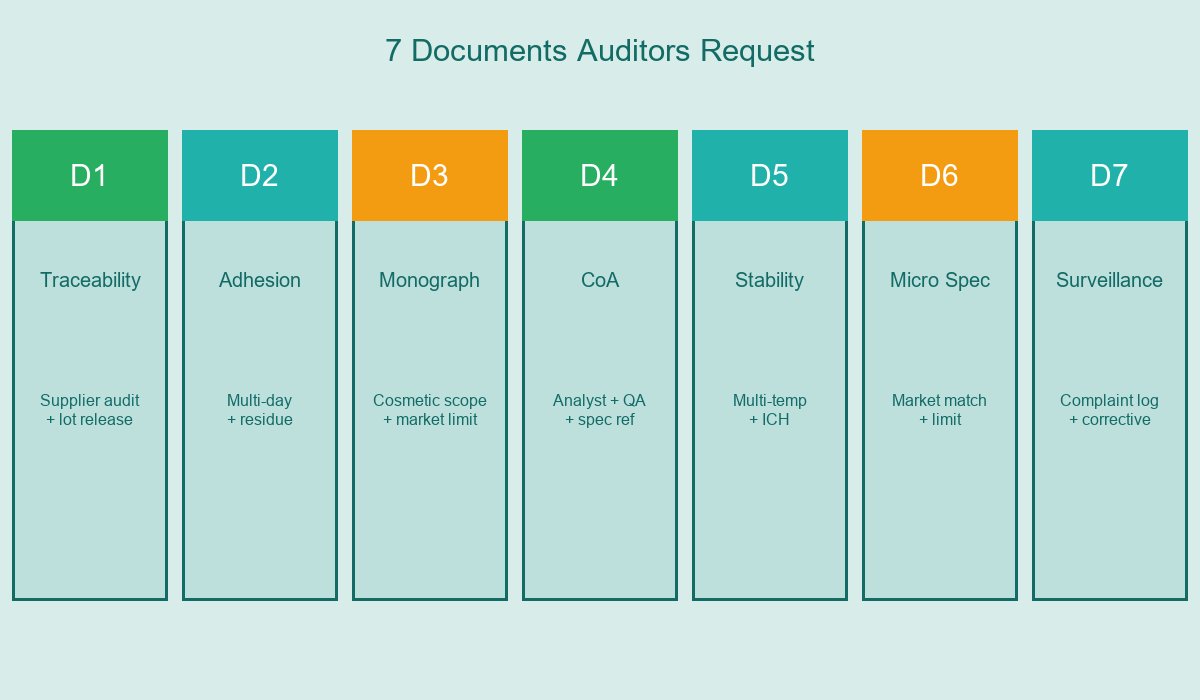1200x700 pixels.
Task: Select the teal D2 header block
Action: click(x=260, y=175)
